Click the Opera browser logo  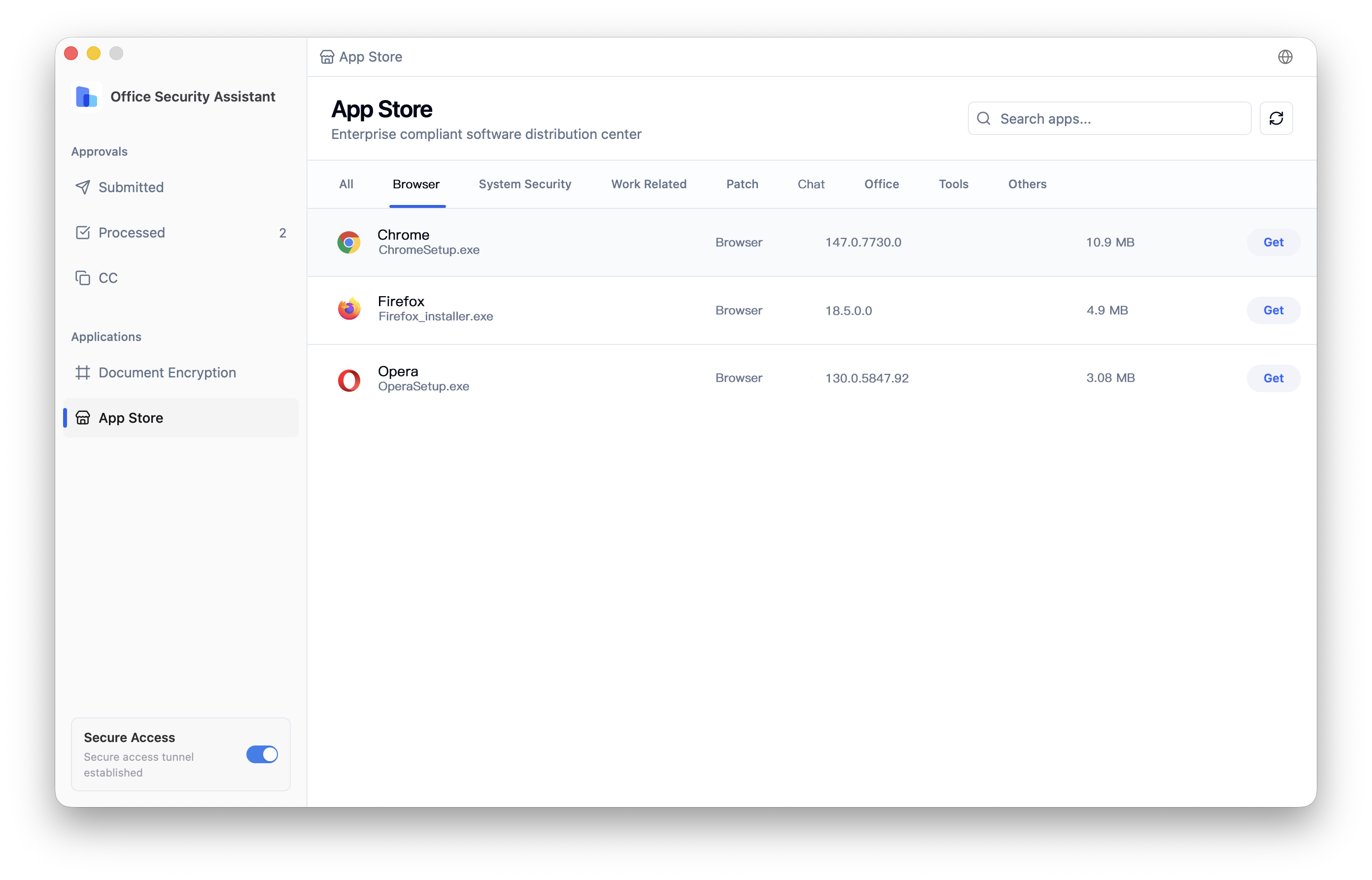tap(348, 379)
